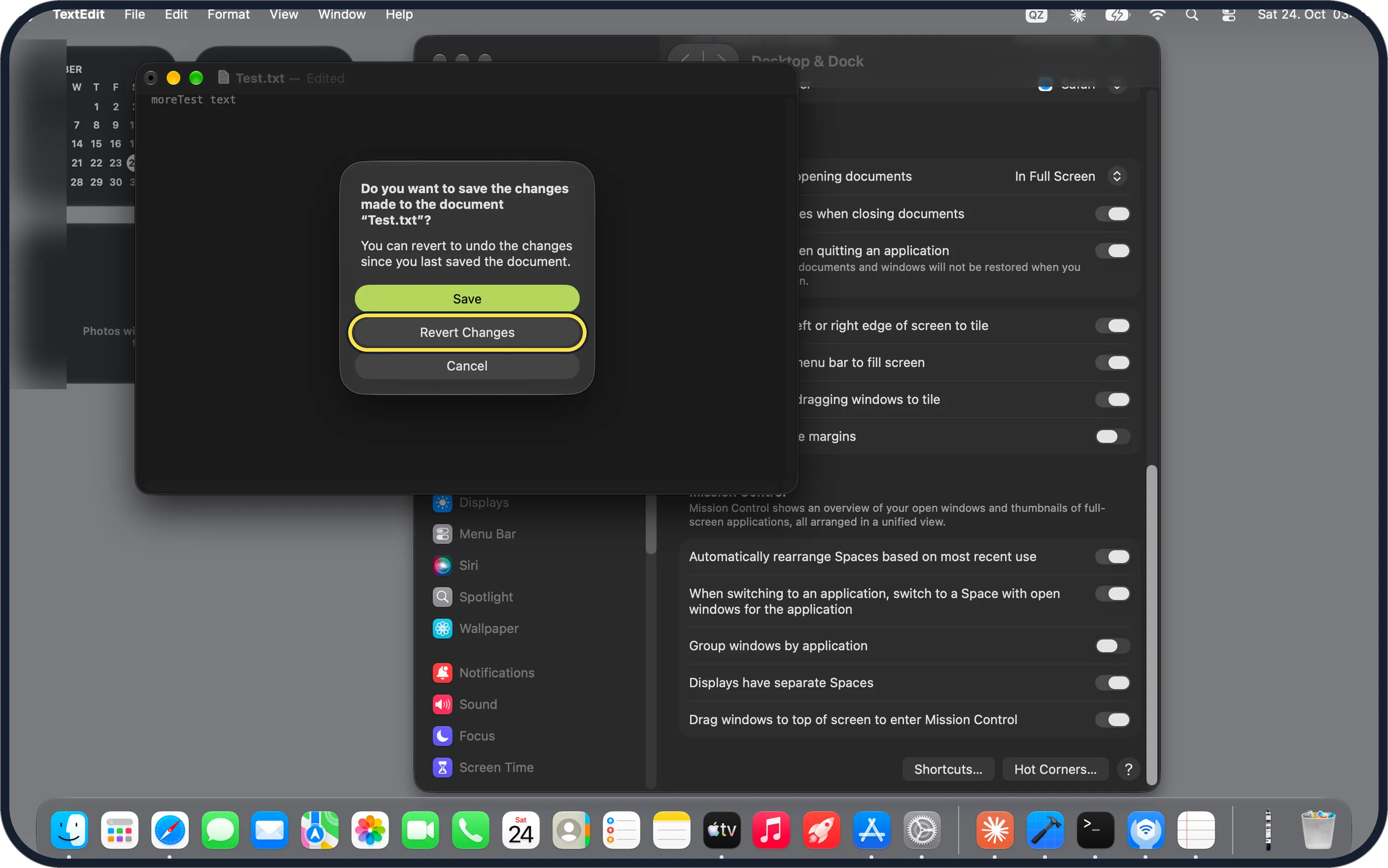Open the View menu
This screenshot has height=868, width=1388.
(284, 14)
